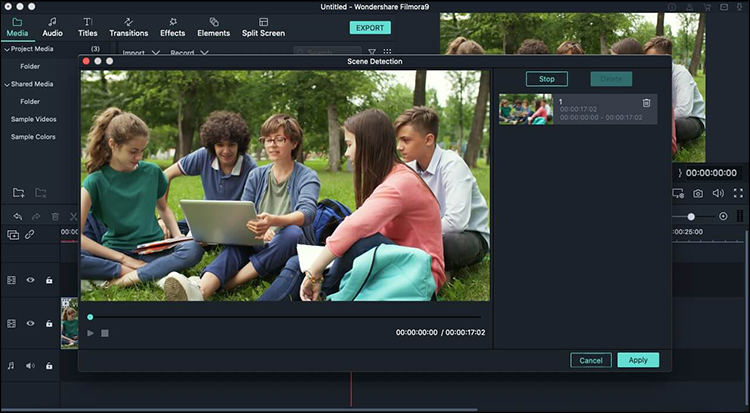Viewport: 750px width, 413px height.
Task: Redo the action in the timeline toolbar
Action: (x=36, y=217)
